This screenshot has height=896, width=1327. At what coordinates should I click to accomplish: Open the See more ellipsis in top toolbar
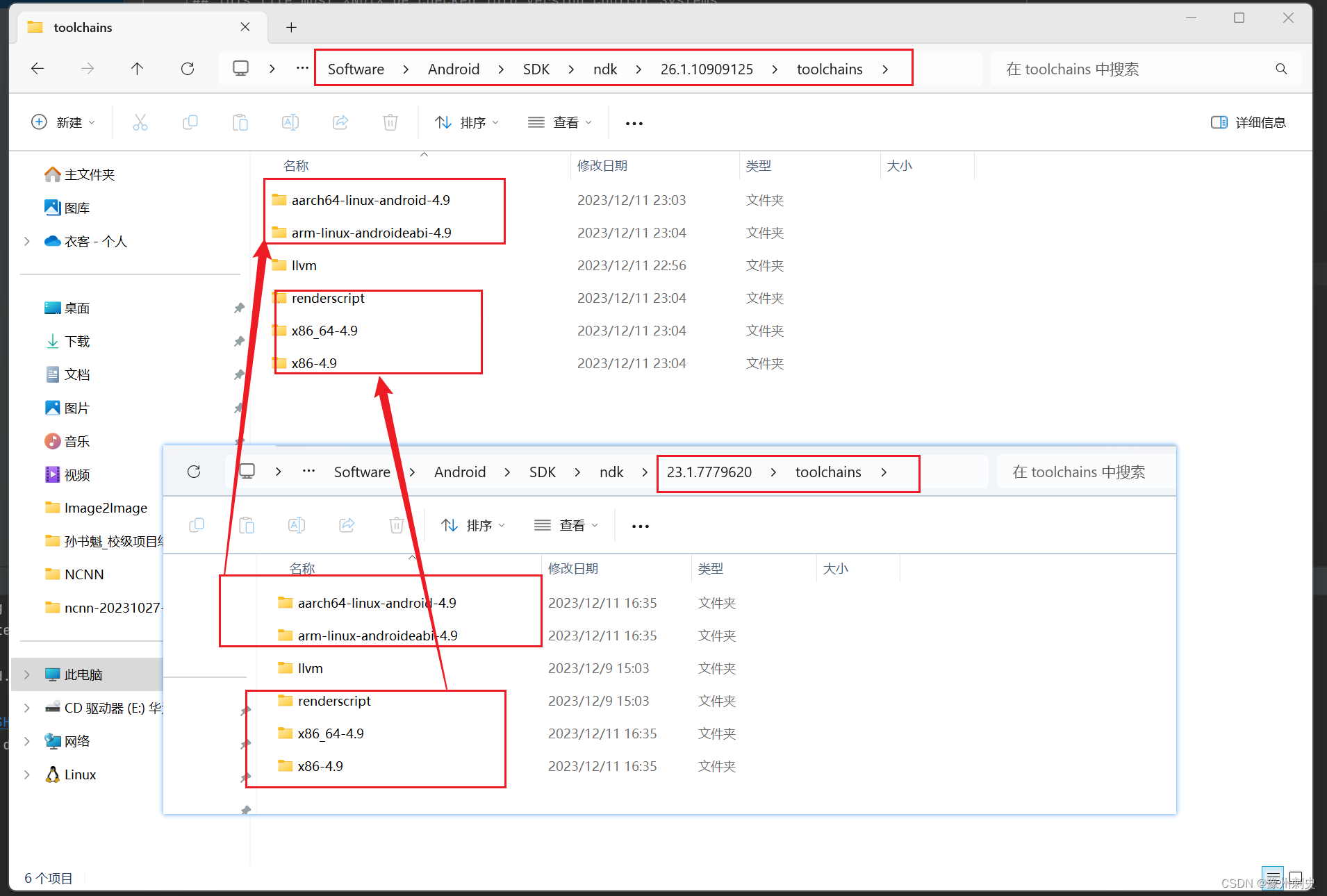point(634,123)
